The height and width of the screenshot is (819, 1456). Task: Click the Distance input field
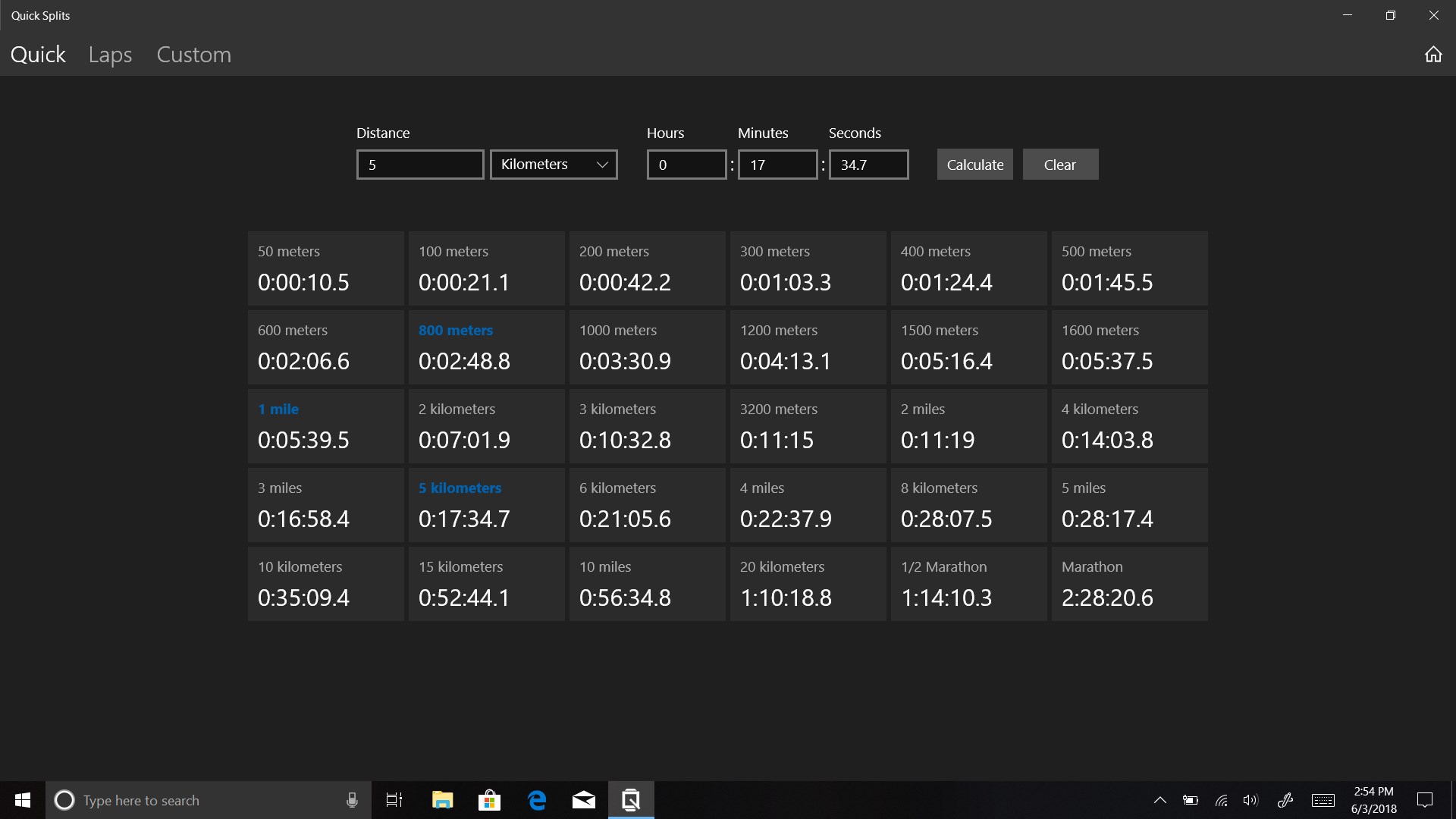(420, 165)
